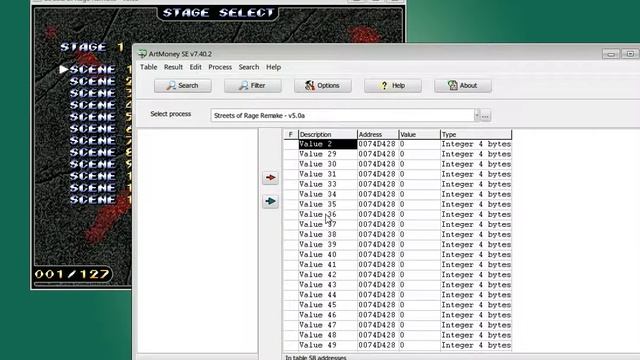
Task: Select the Value 35 row
Action: pyautogui.click(x=398, y=204)
